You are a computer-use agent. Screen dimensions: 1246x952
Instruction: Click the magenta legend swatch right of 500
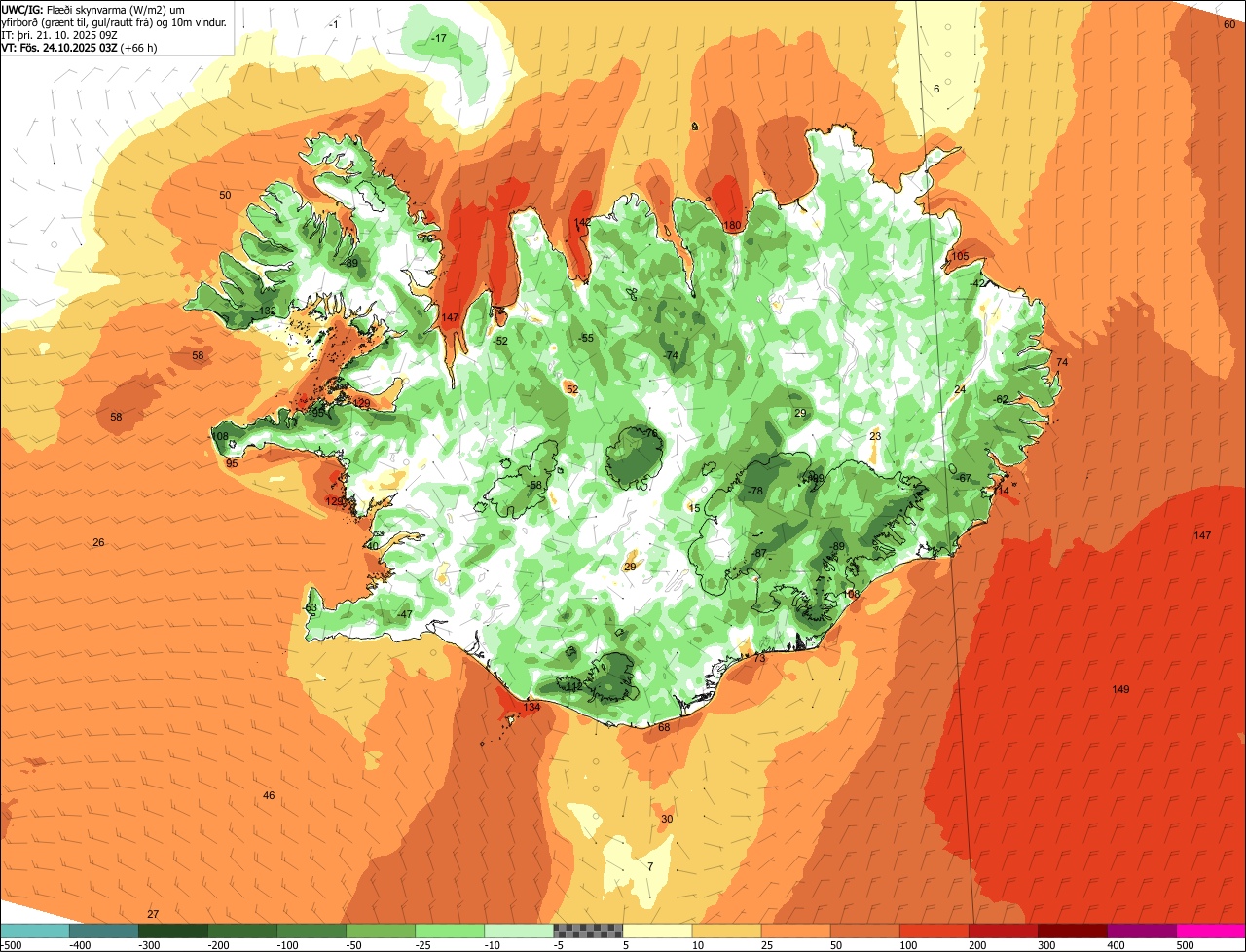1212,931
